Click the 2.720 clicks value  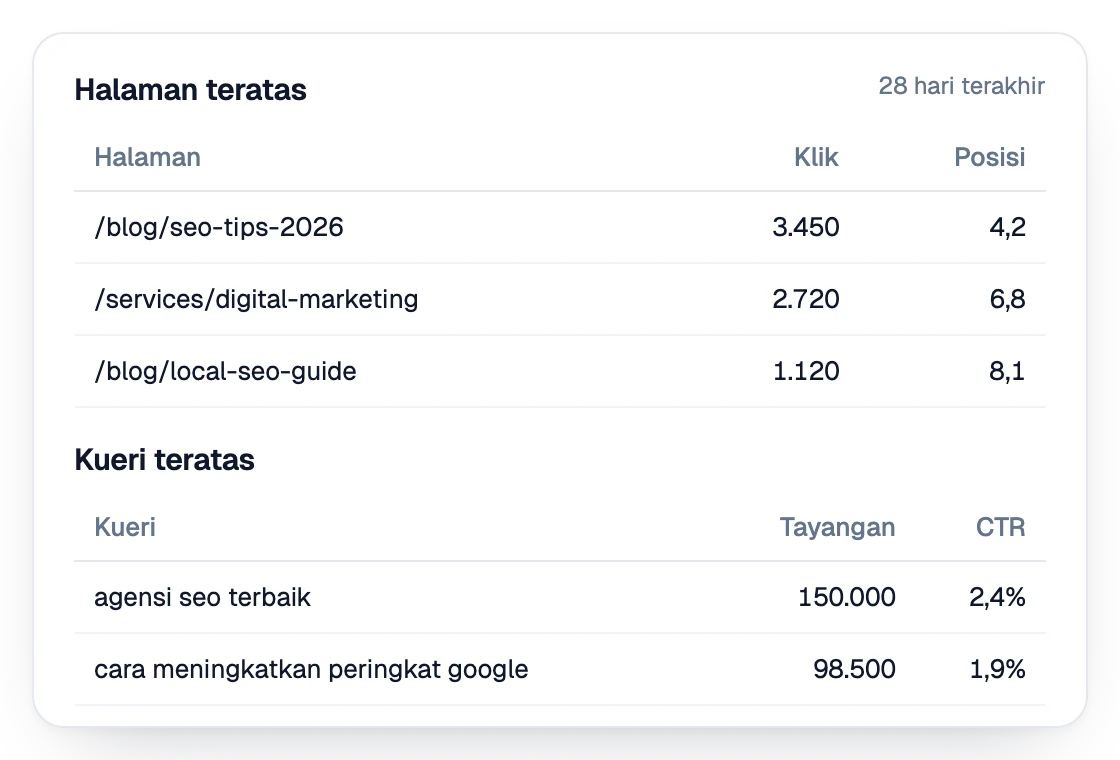click(x=806, y=299)
